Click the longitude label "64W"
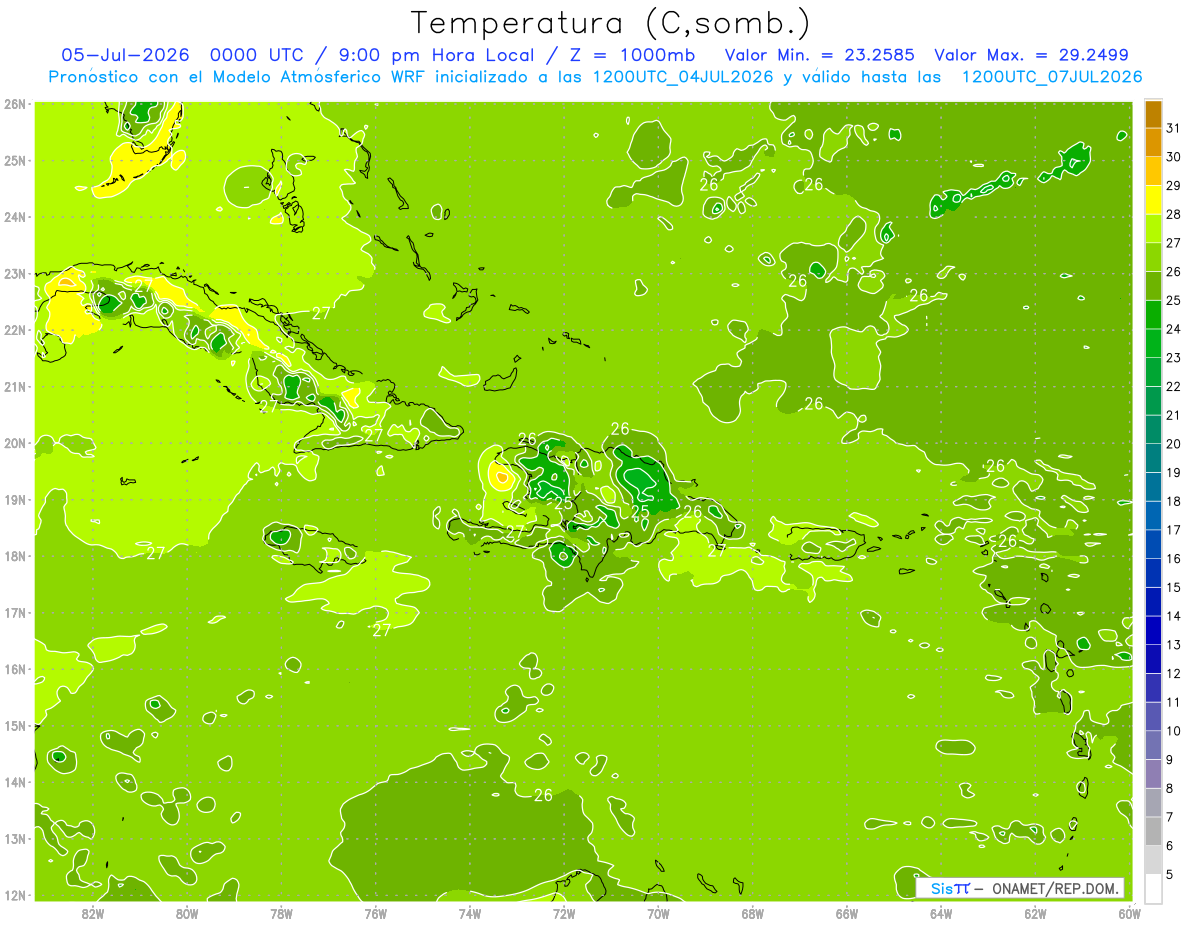 (x=940, y=913)
